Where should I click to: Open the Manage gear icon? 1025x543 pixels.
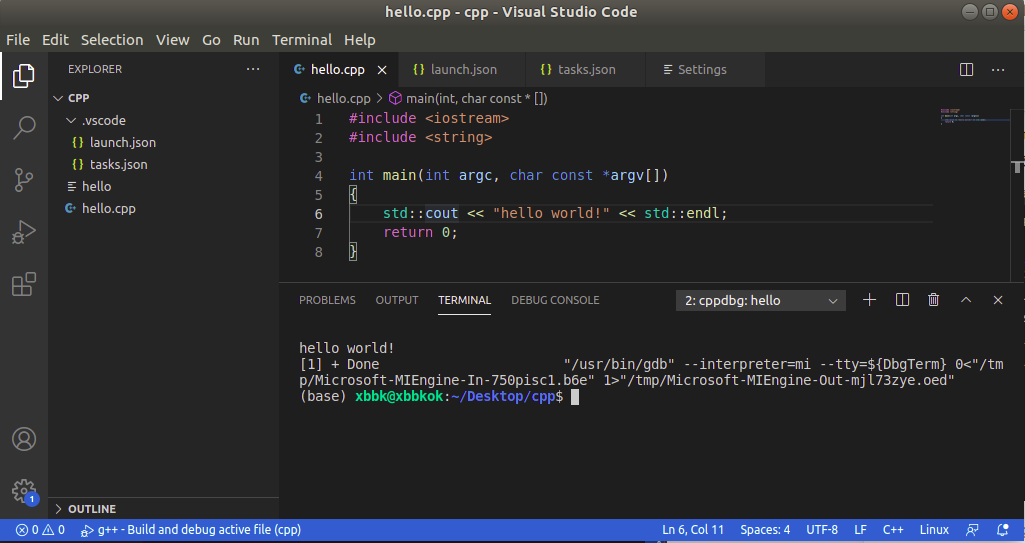24,491
